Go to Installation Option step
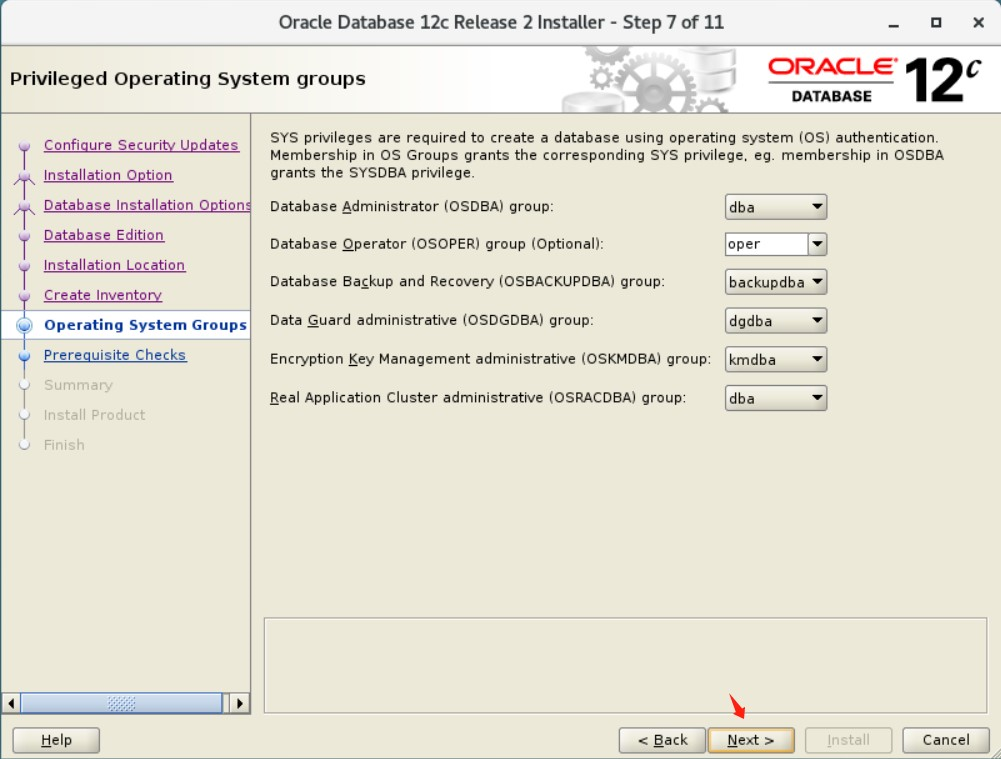The height and width of the screenshot is (759, 1001). (108, 175)
